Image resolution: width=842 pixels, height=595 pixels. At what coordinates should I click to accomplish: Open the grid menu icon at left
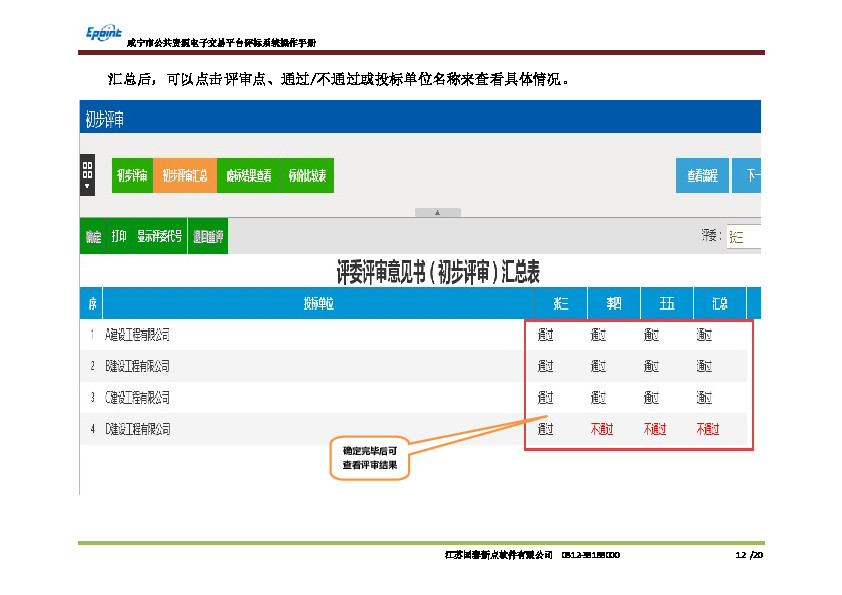click(87, 175)
